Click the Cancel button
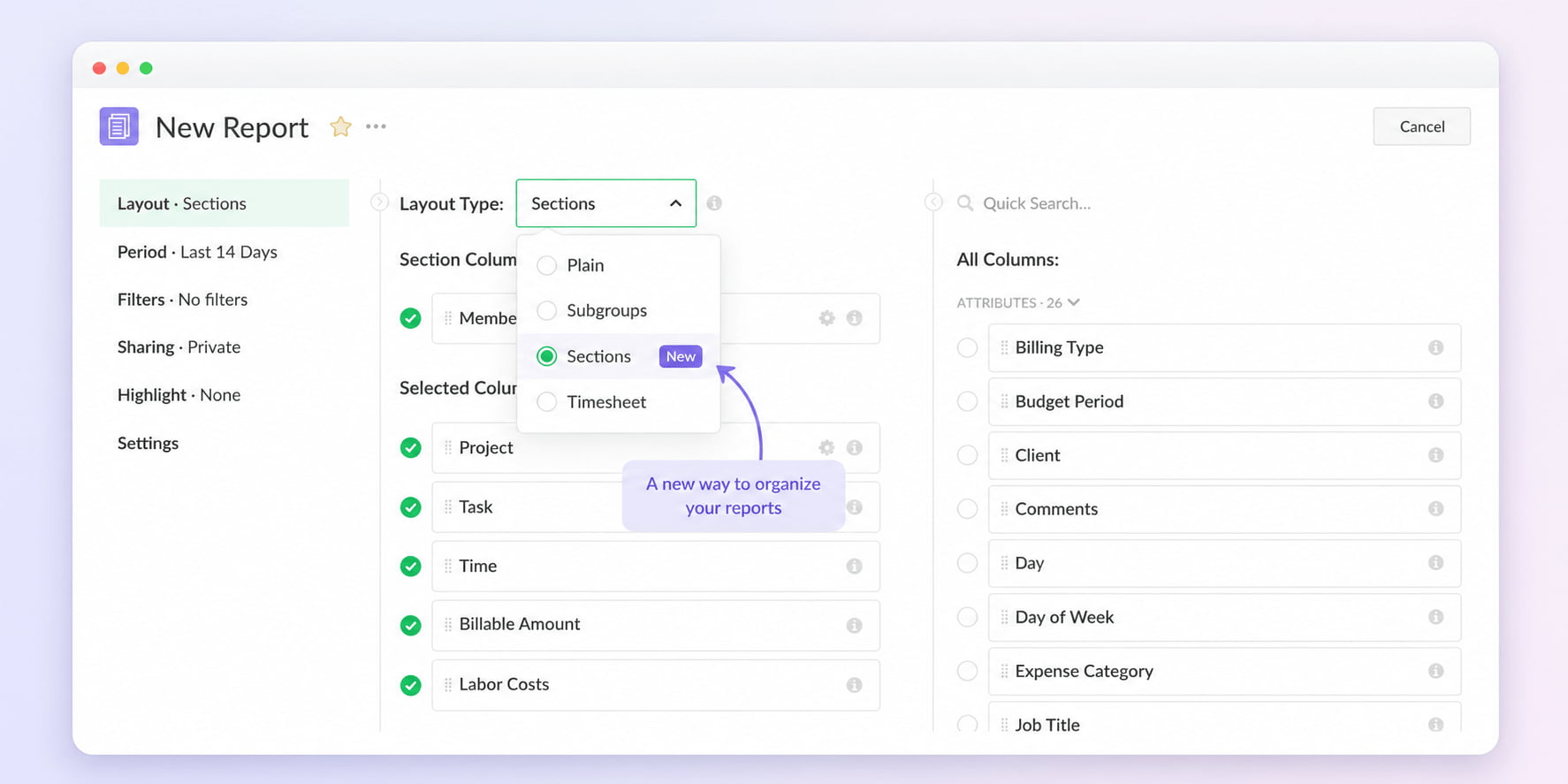 tap(1421, 126)
